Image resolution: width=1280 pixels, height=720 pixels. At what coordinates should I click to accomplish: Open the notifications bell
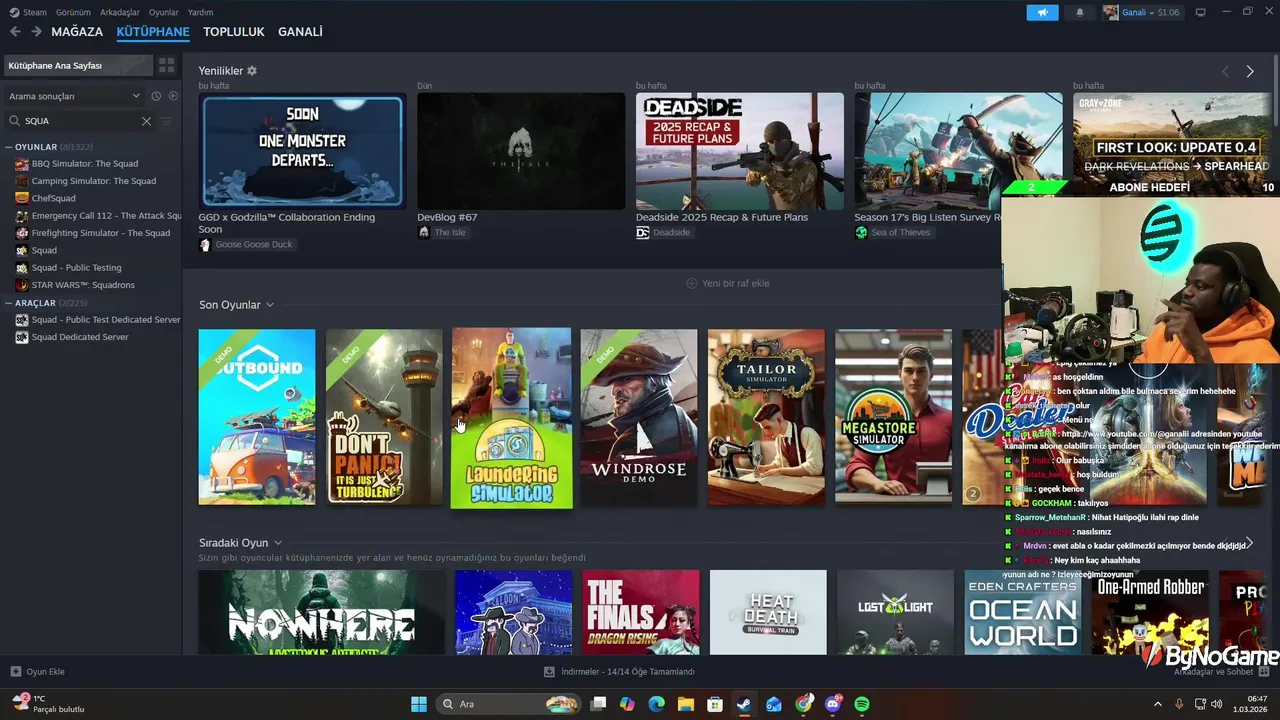[1079, 12]
